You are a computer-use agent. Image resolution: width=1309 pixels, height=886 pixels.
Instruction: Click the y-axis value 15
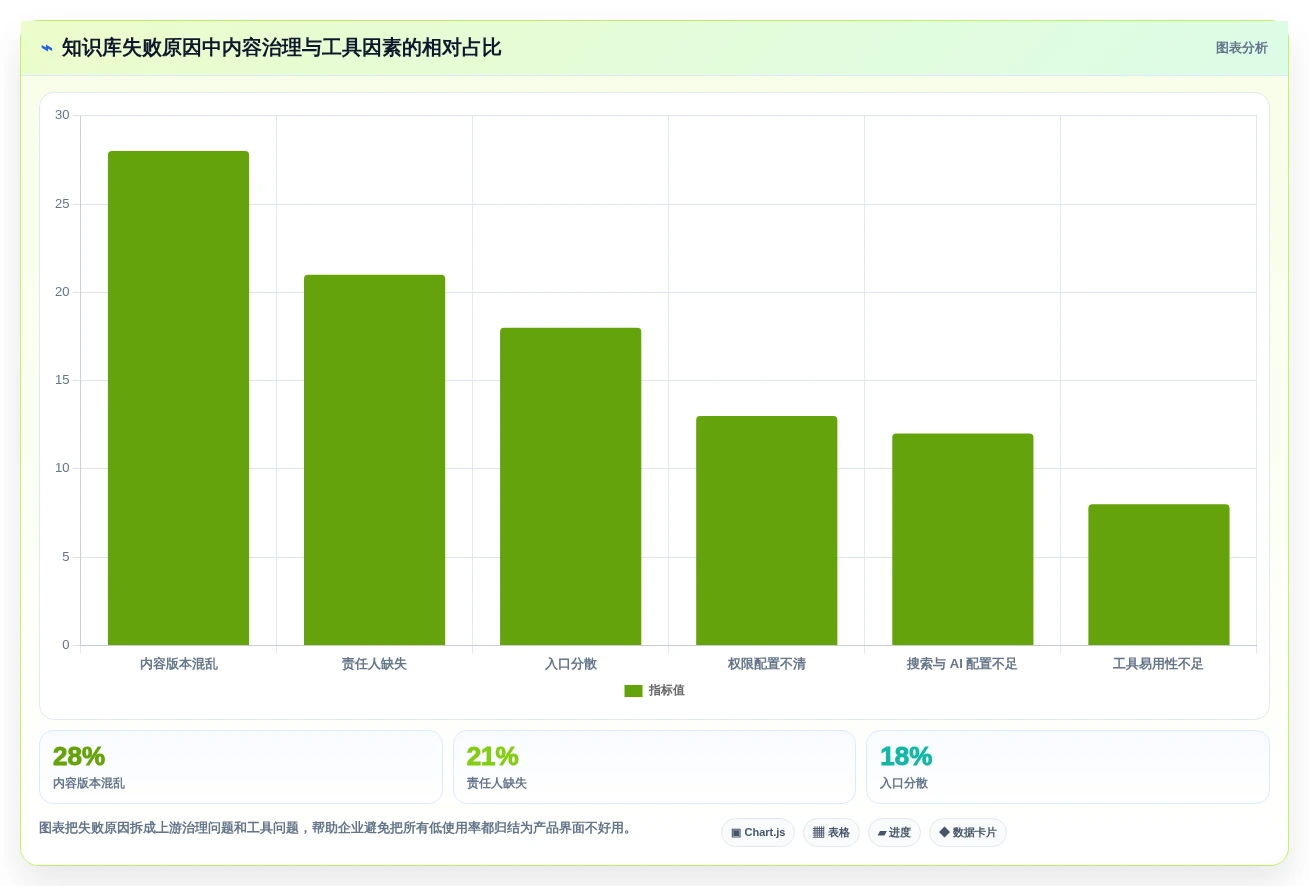[62, 380]
